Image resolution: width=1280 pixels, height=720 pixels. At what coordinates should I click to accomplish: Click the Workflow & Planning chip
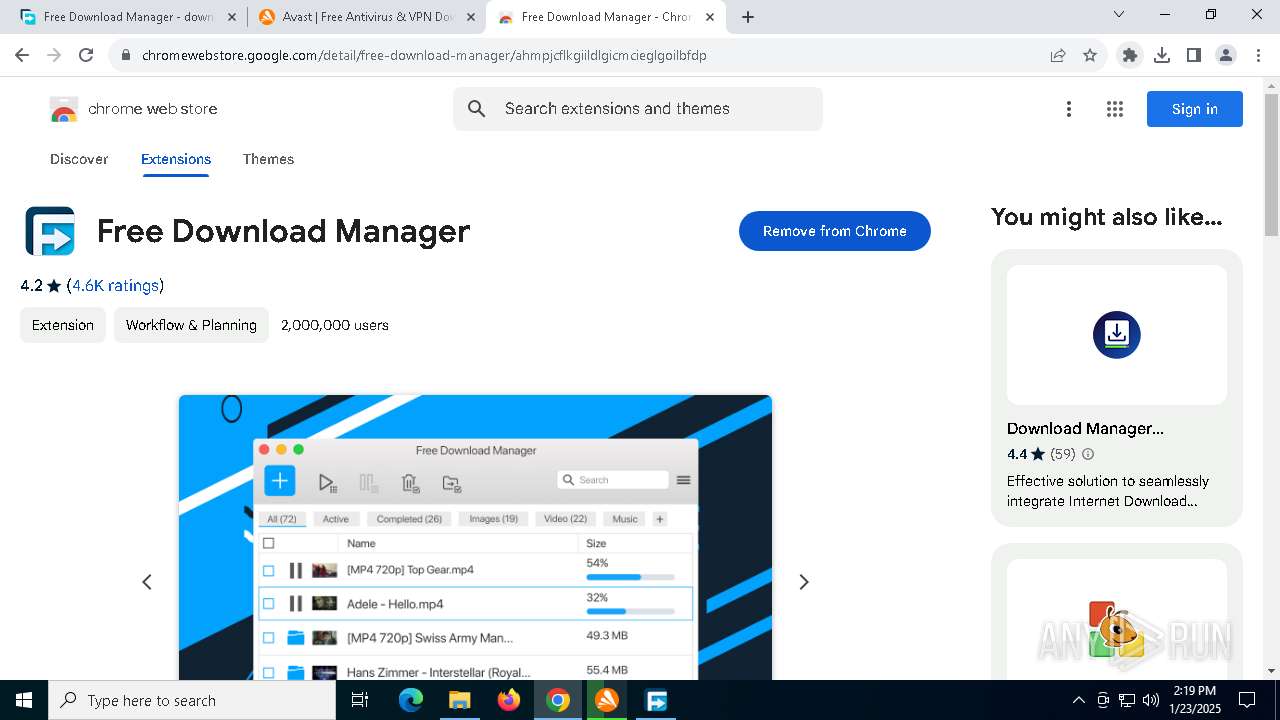[191, 325]
